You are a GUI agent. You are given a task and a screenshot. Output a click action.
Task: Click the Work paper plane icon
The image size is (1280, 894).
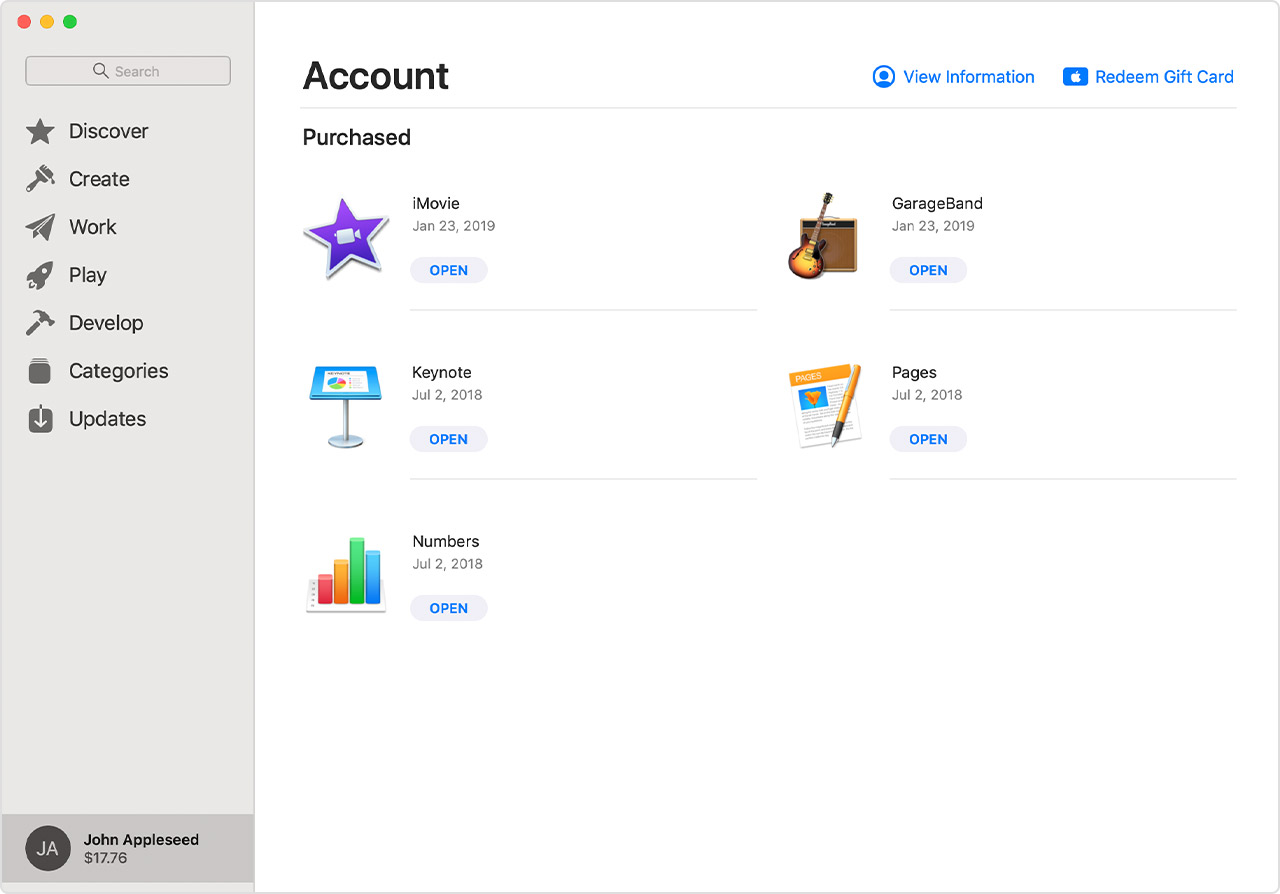[40, 227]
